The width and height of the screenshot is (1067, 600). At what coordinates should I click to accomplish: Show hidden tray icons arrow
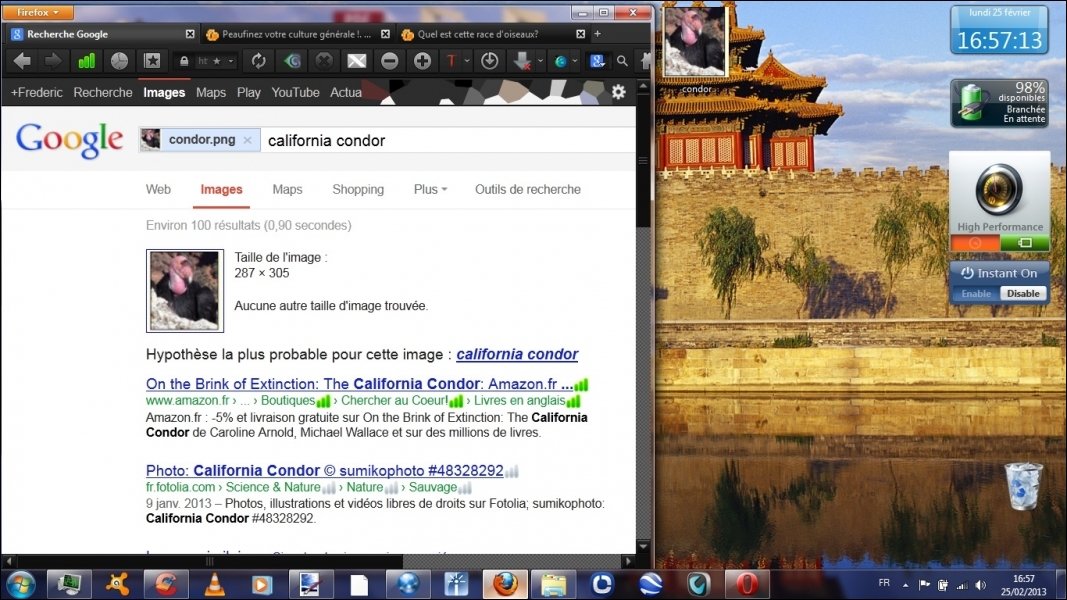906,585
